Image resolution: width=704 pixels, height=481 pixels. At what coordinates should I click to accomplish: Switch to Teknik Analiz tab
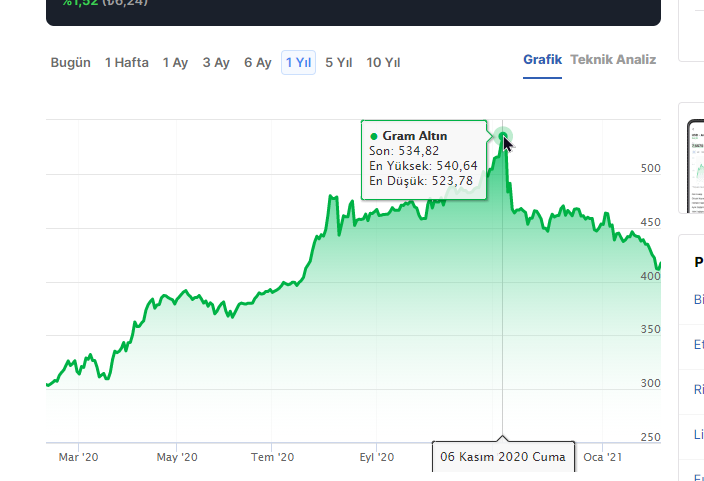pyautogui.click(x=613, y=60)
